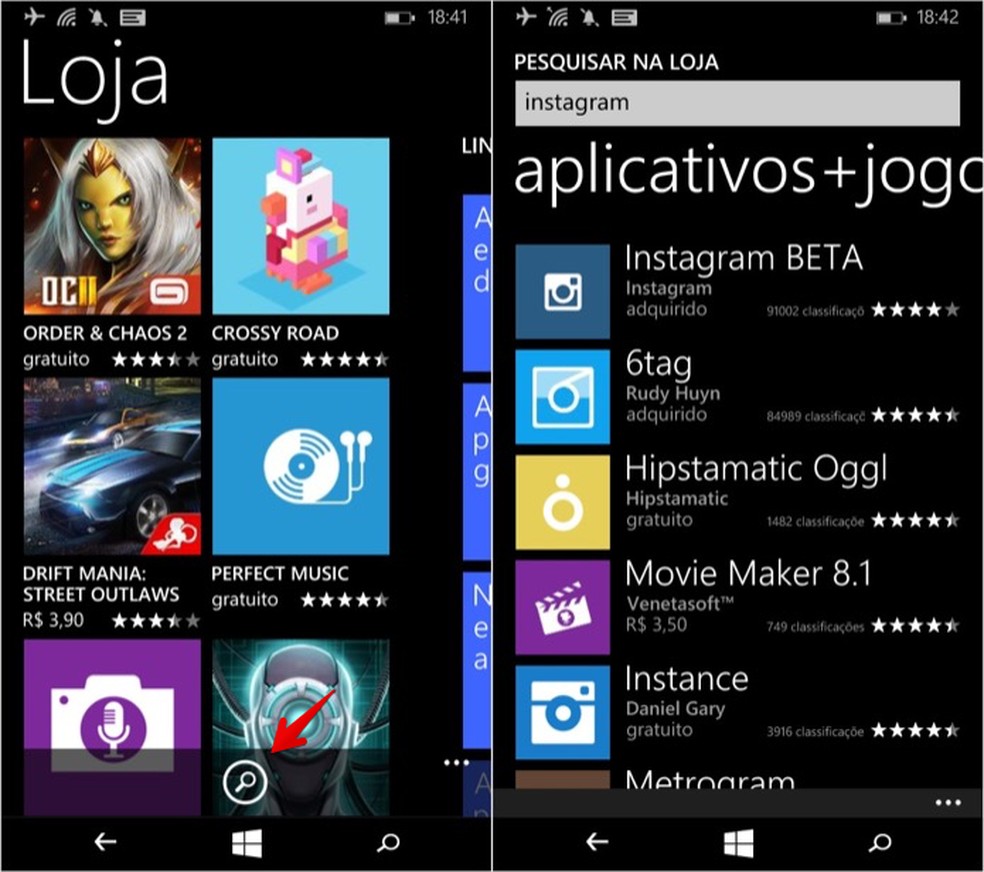984x872 pixels.
Task: Select the Hipstamatic Oggl result title
Action: (756, 469)
